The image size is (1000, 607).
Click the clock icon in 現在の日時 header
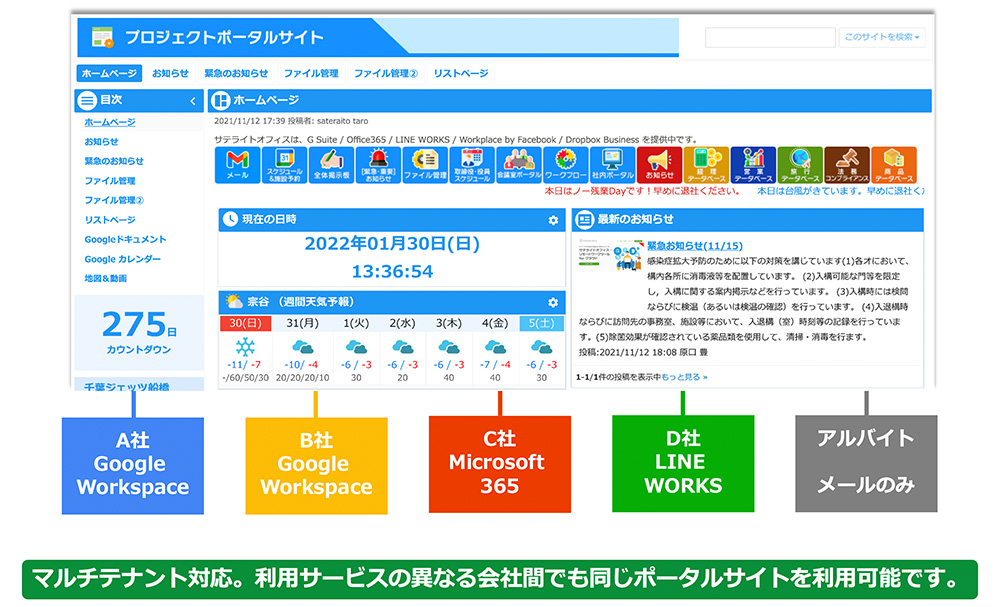pos(230,219)
